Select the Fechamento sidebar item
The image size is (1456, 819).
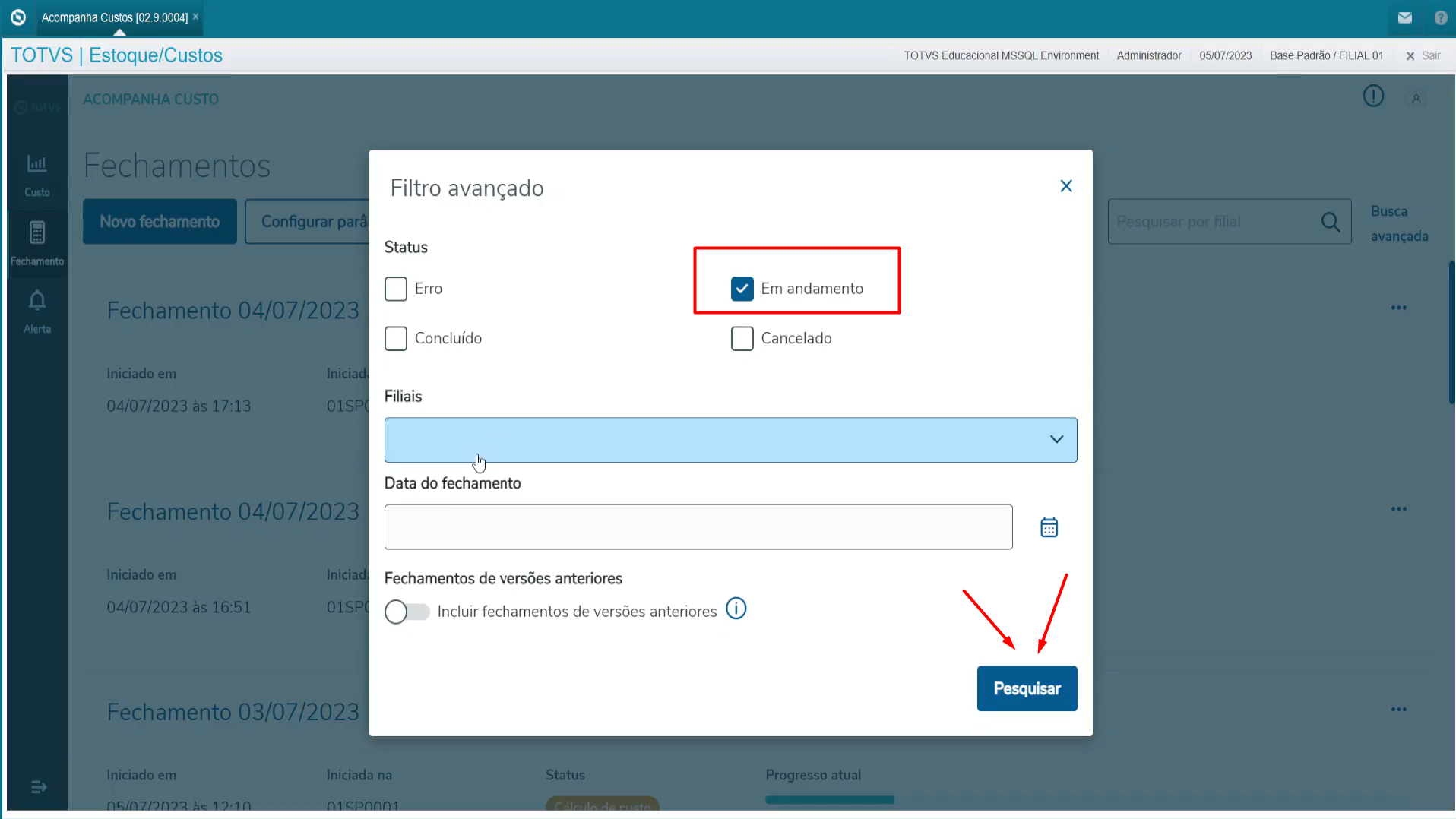click(36, 242)
